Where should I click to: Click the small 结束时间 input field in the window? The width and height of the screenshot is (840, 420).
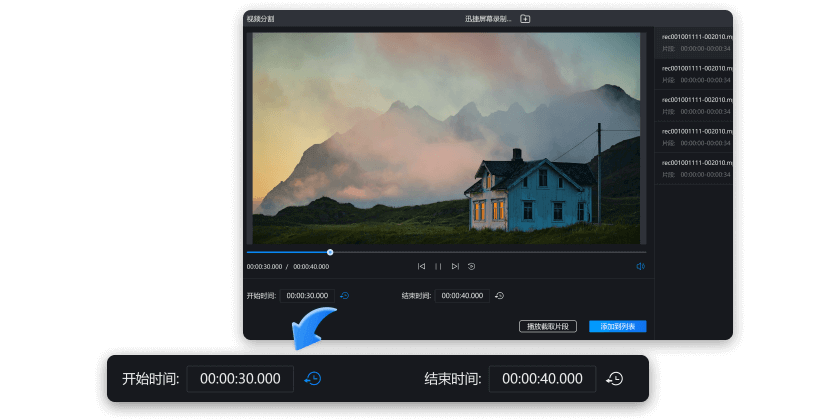[462, 296]
